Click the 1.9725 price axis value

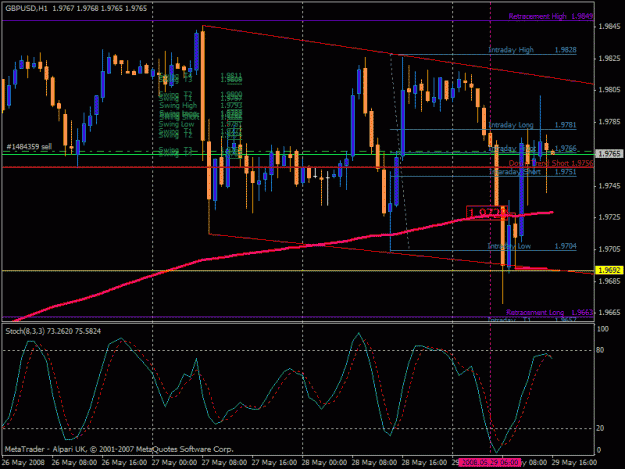(609, 217)
